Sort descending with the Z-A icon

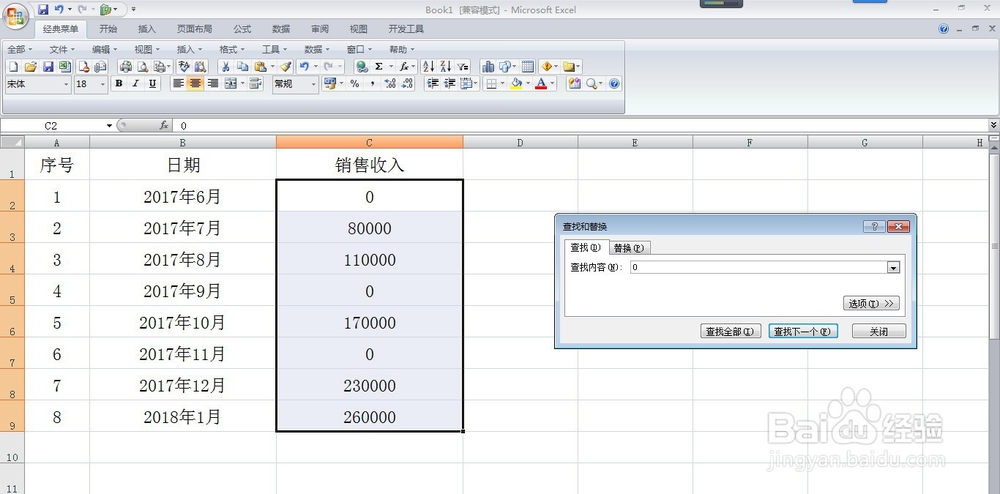point(445,66)
